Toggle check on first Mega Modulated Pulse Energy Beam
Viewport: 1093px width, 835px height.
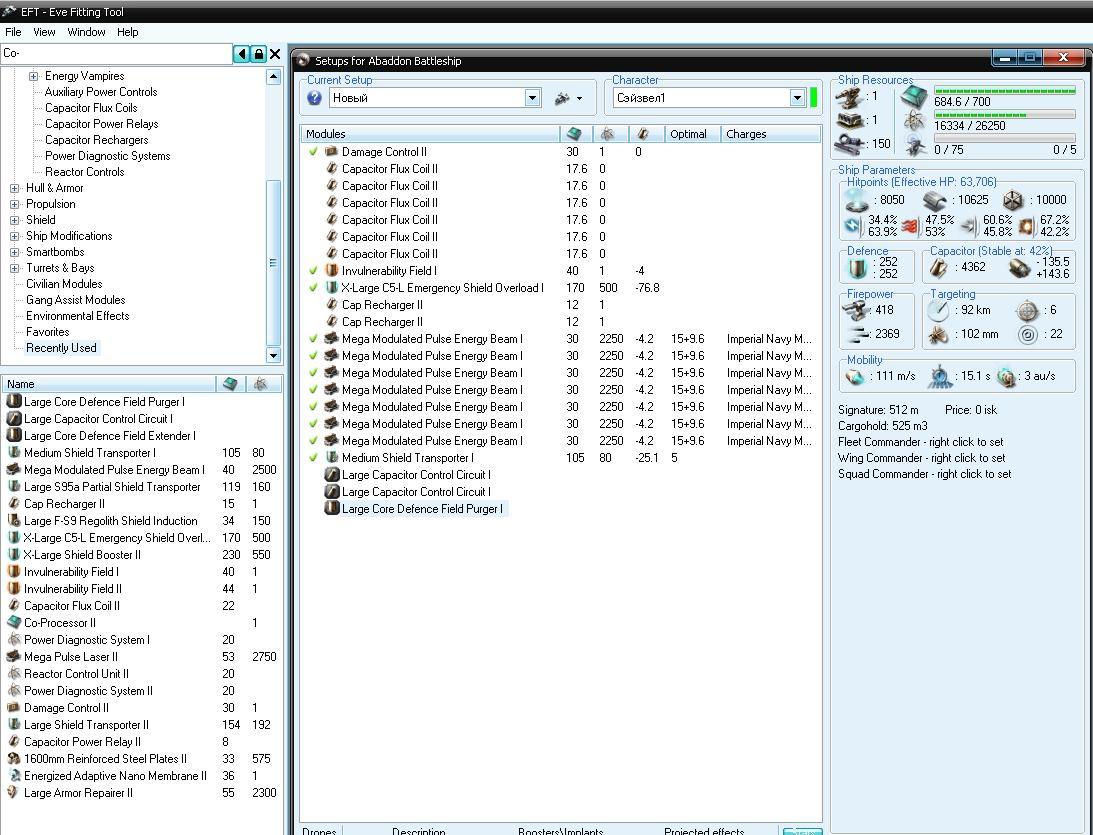tap(314, 339)
